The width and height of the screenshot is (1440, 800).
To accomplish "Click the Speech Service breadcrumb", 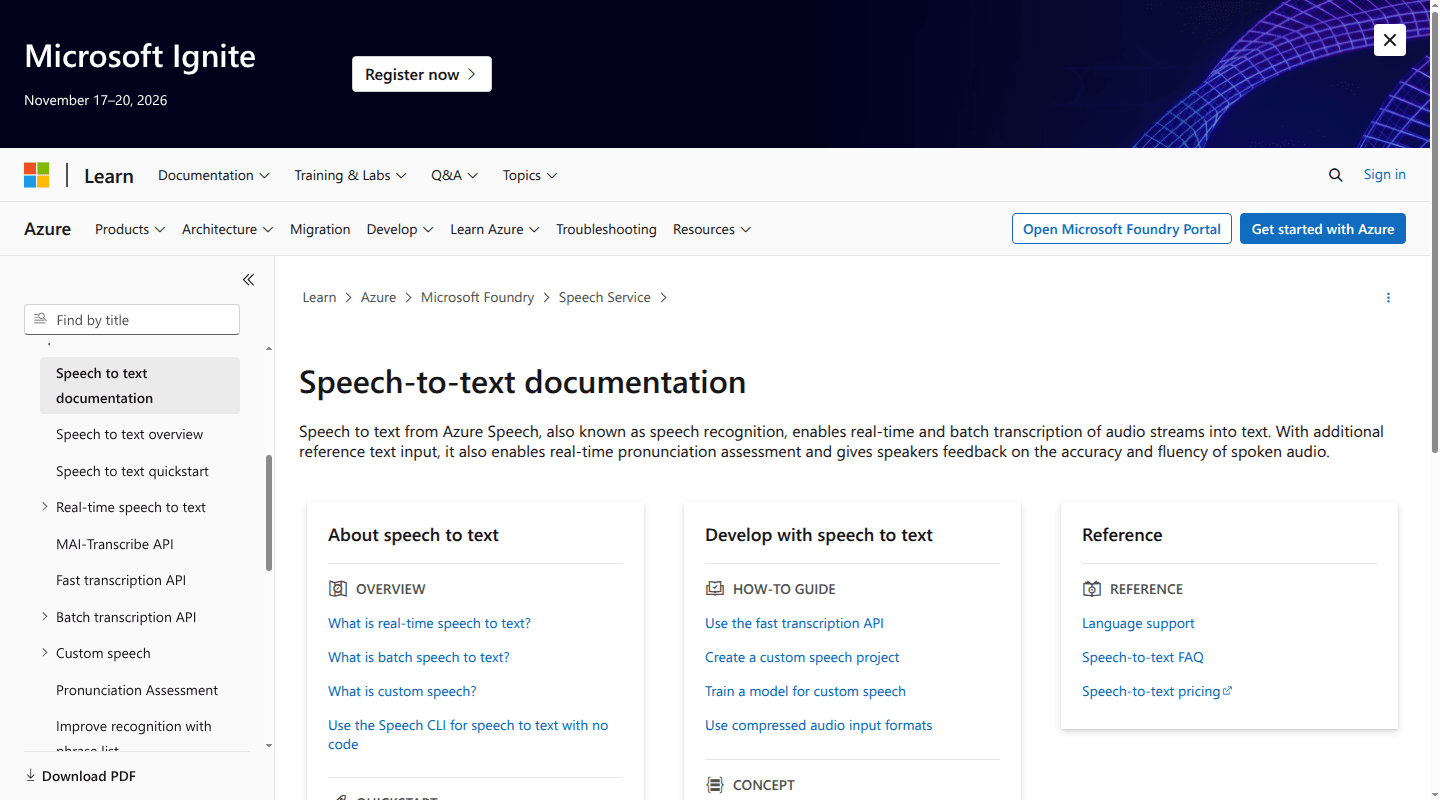I will (604, 297).
